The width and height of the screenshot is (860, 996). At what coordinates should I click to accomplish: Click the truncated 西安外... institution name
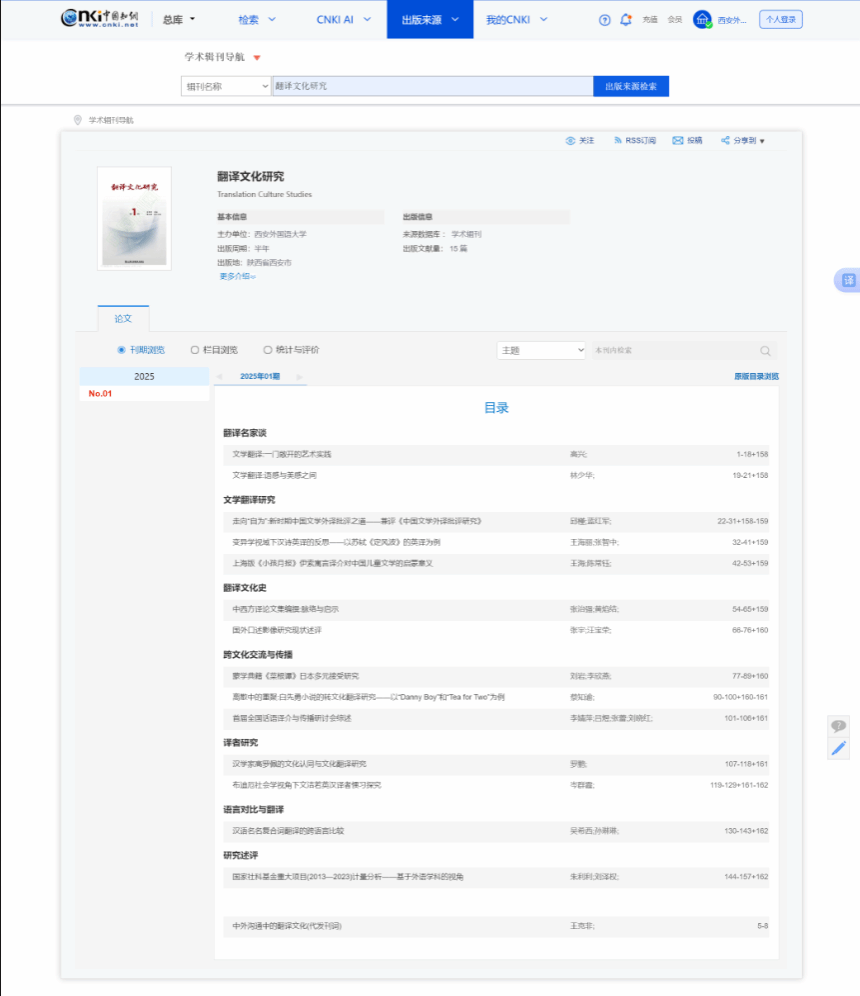click(732, 20)
